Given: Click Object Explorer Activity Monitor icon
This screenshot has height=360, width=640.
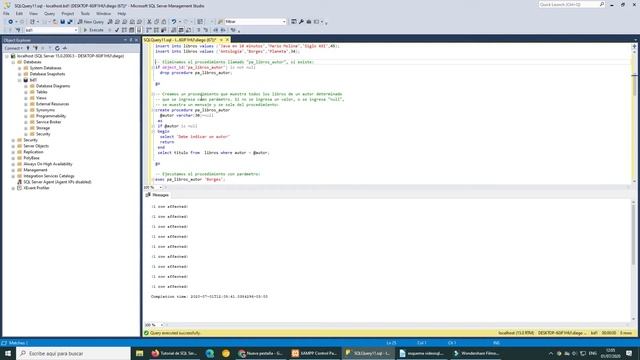Looking at the screenshot, I should (x=64, y=48).
